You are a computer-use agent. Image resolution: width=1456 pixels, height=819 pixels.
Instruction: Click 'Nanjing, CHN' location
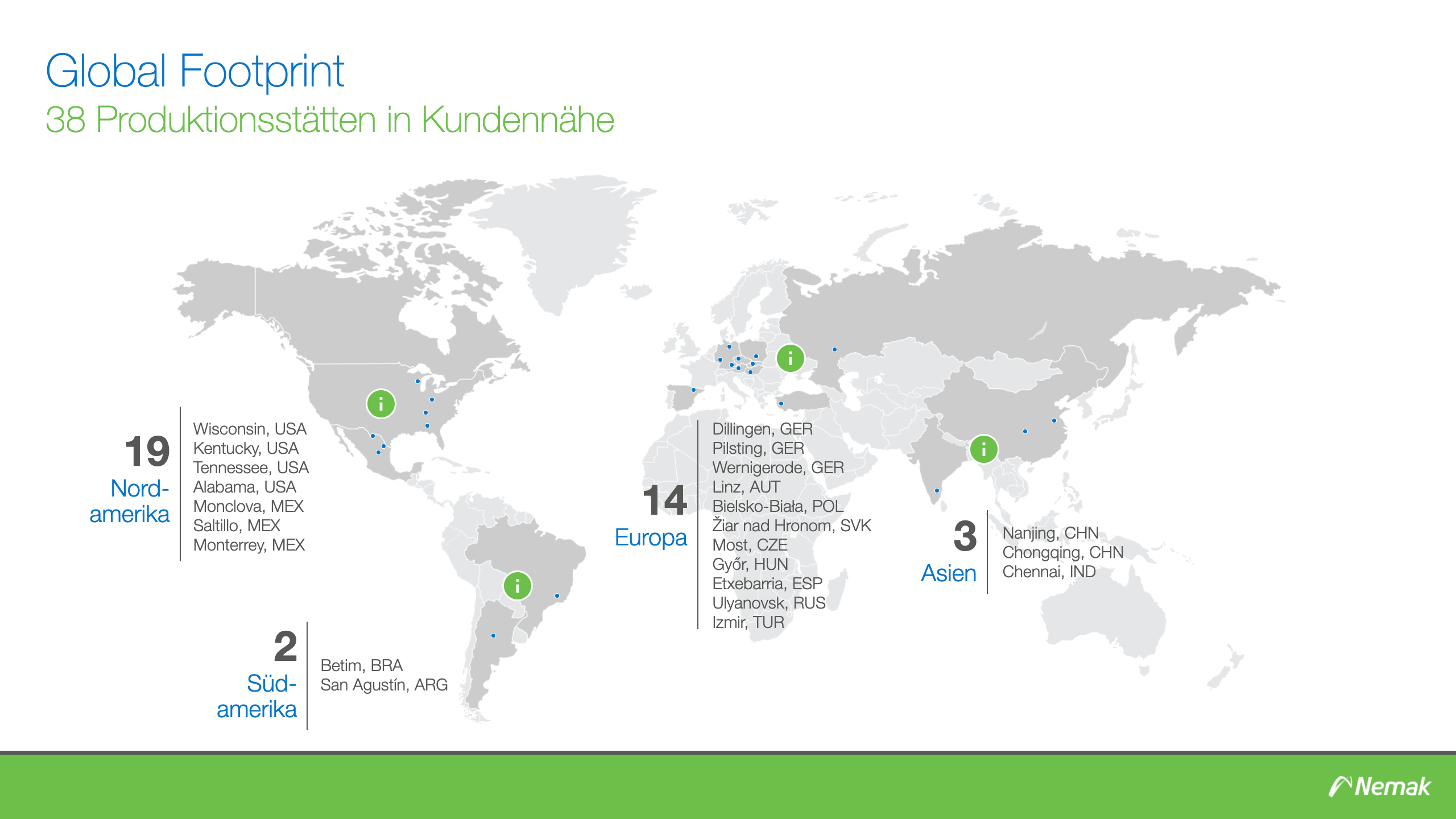pyautogui.click(x=1050, y=533)
